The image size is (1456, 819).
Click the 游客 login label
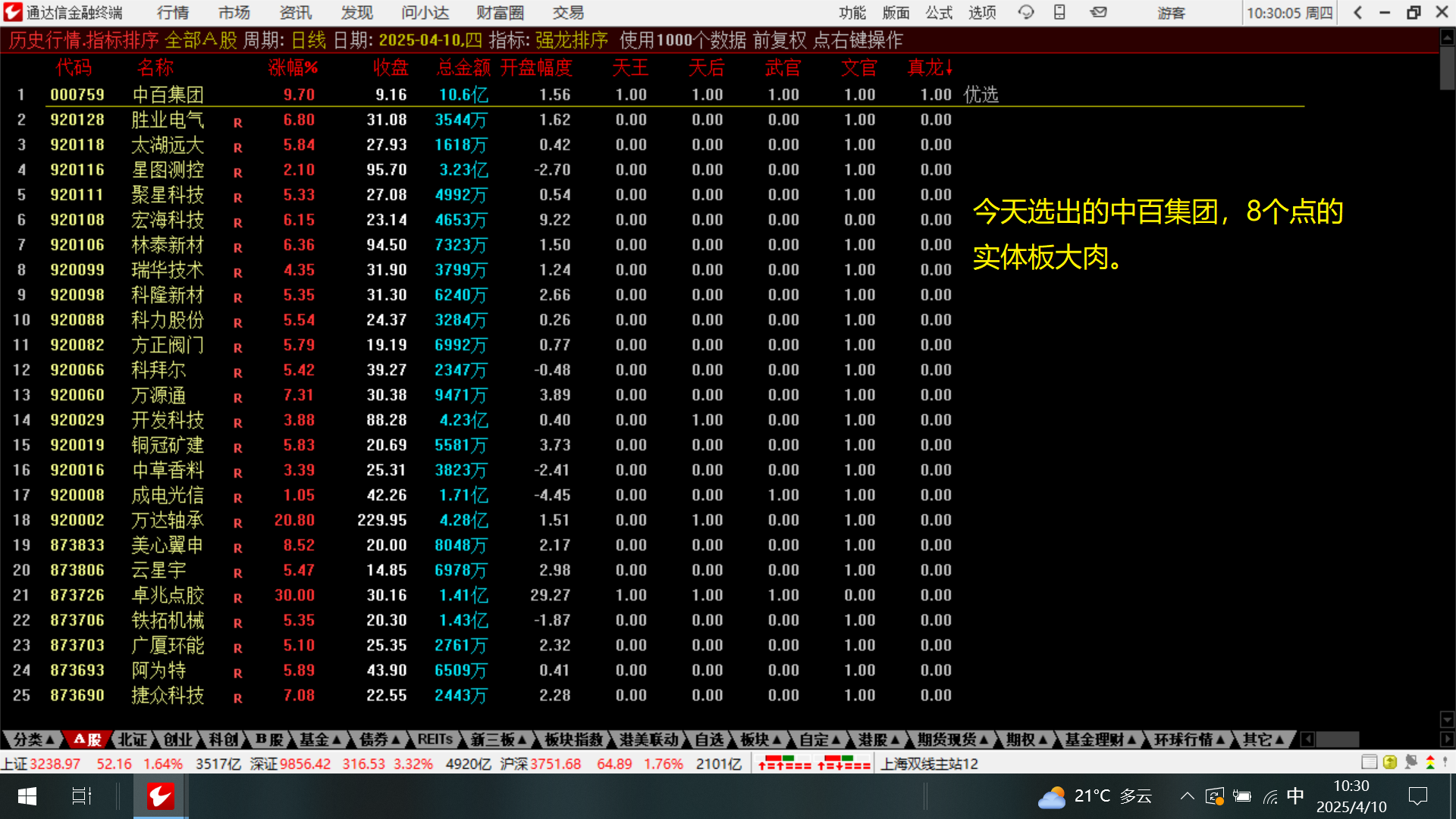(x=1171, y=13)
